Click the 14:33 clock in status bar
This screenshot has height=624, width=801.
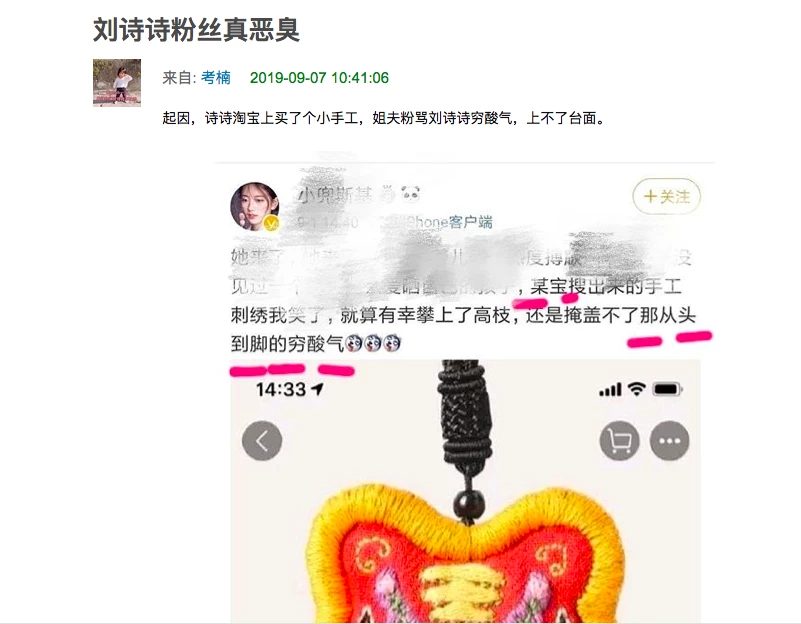(x=280, y=390)
